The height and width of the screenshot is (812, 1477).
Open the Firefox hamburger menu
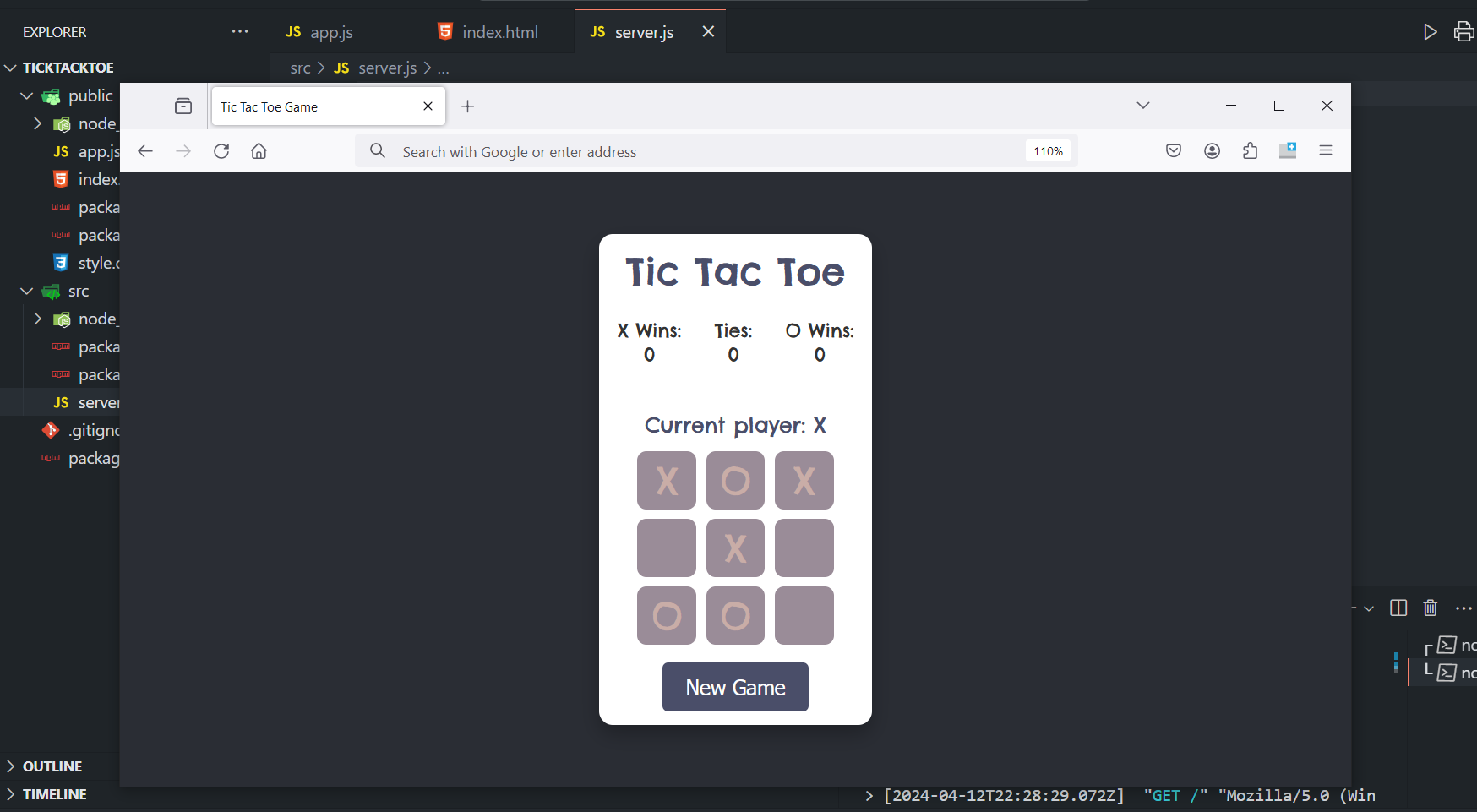pos(1325,150)
